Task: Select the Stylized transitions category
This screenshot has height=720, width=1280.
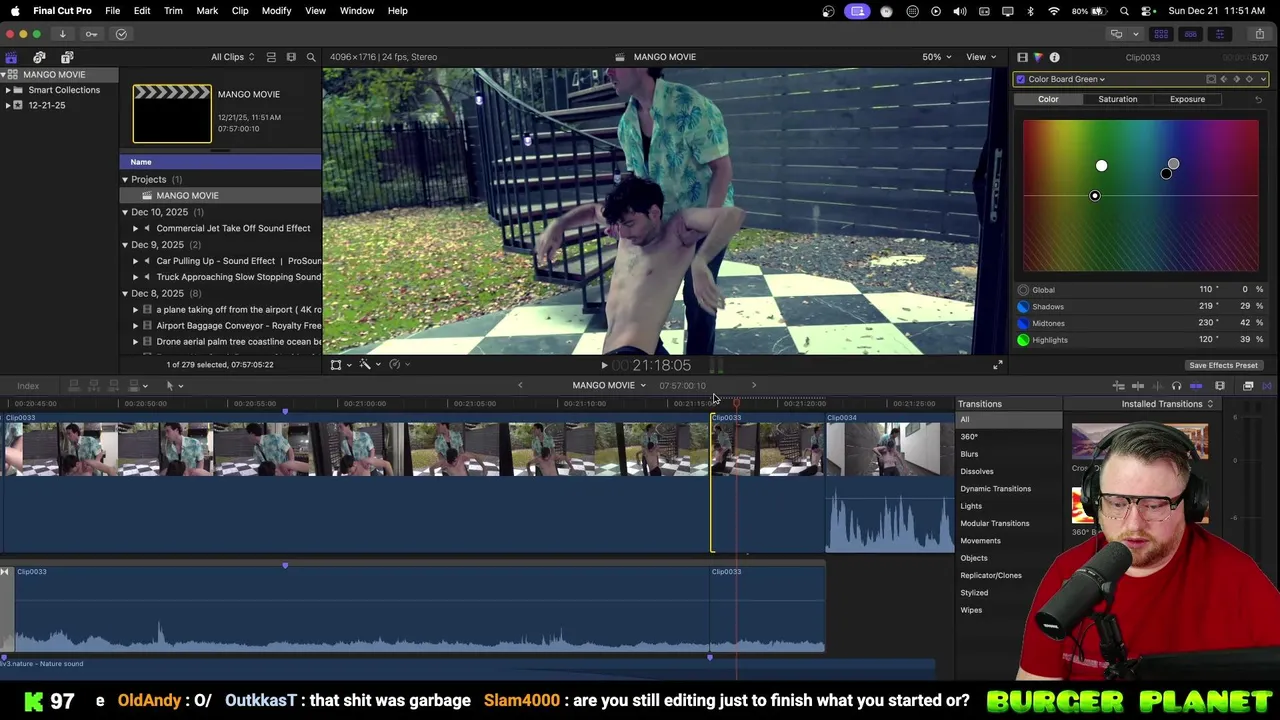Action: tap(974, 592)
